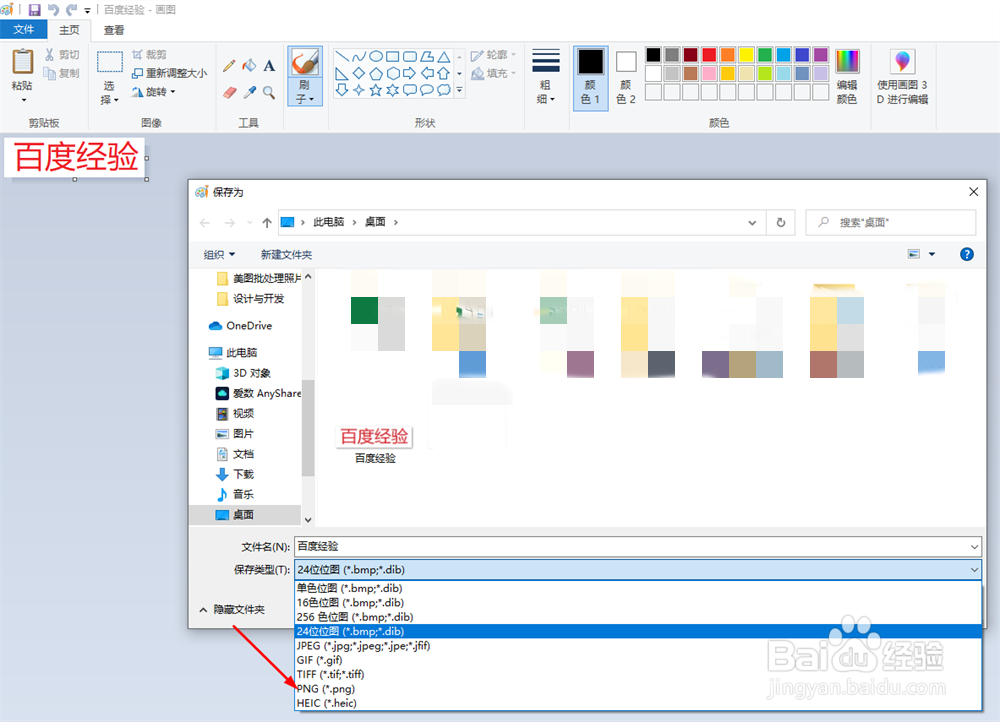Open Edit with Paint 3D

tap(902, 76)
